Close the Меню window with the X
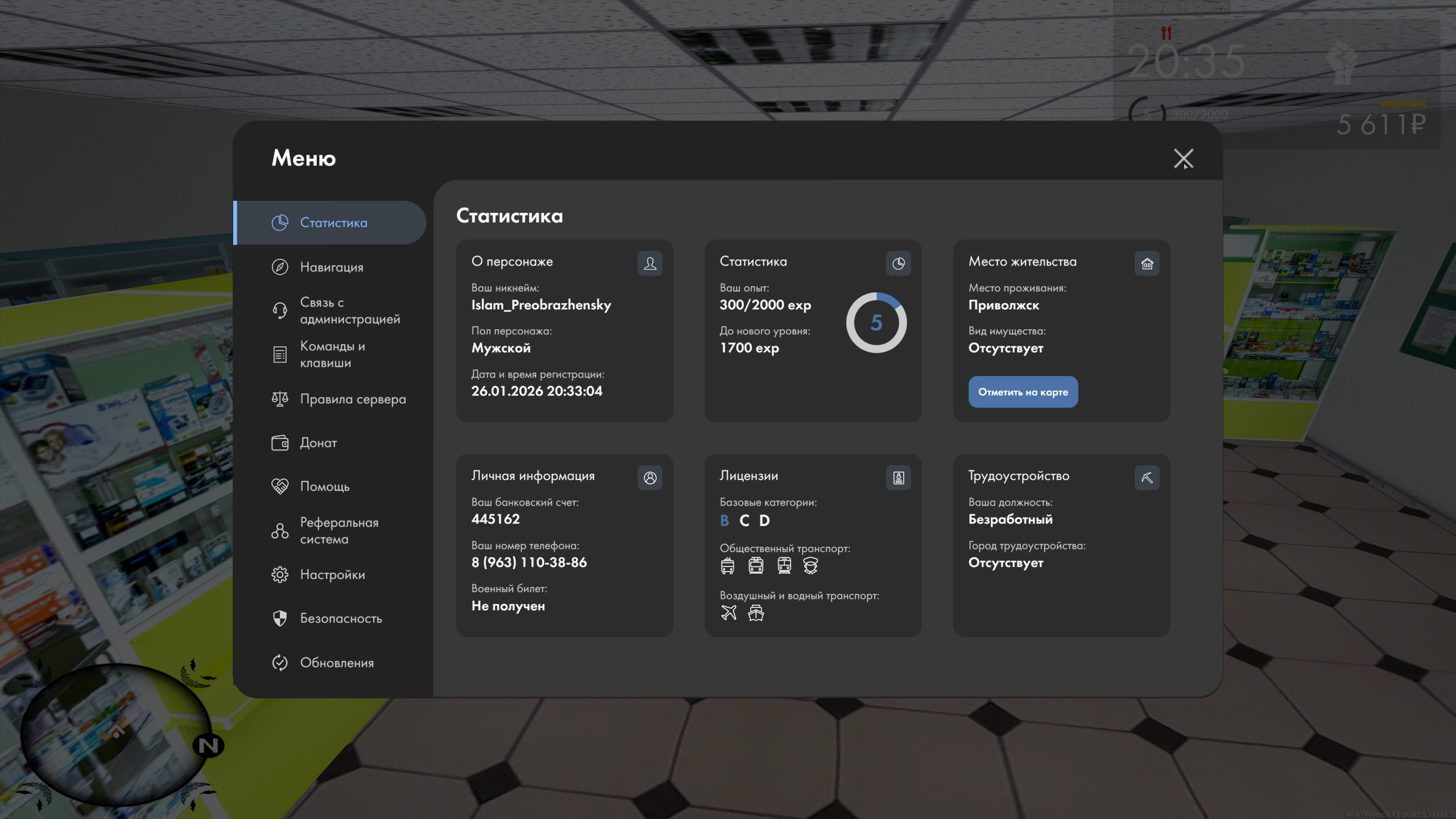Viewport: 1456px width, 819px height. point(1184,159)
